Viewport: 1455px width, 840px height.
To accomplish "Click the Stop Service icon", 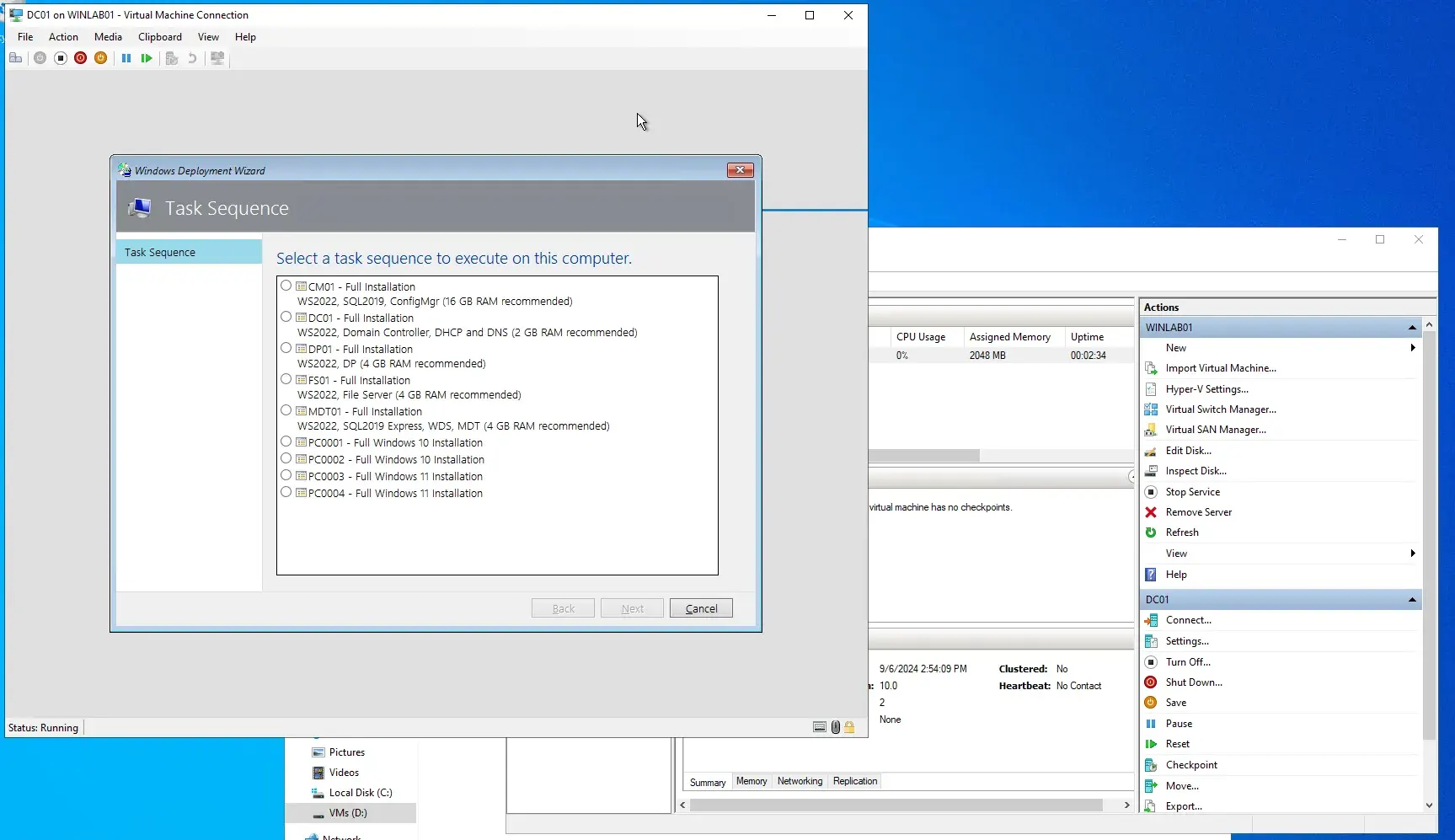I will (x=1151, y=492).
